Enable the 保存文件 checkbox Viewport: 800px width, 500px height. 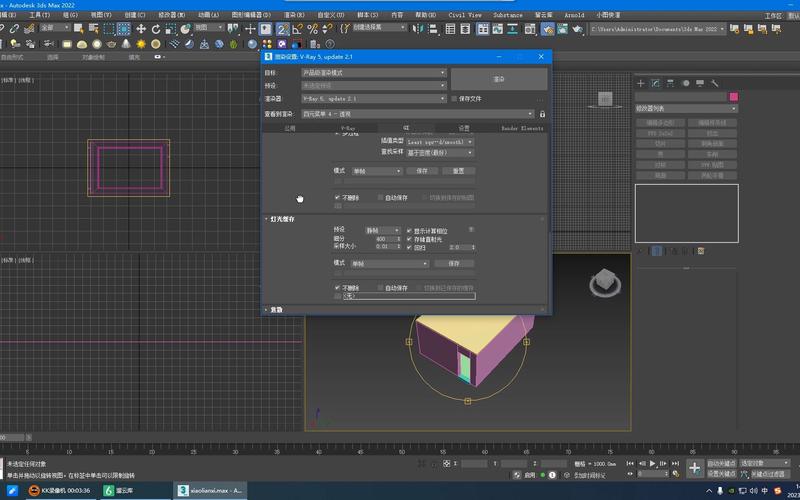click(455, 99)
